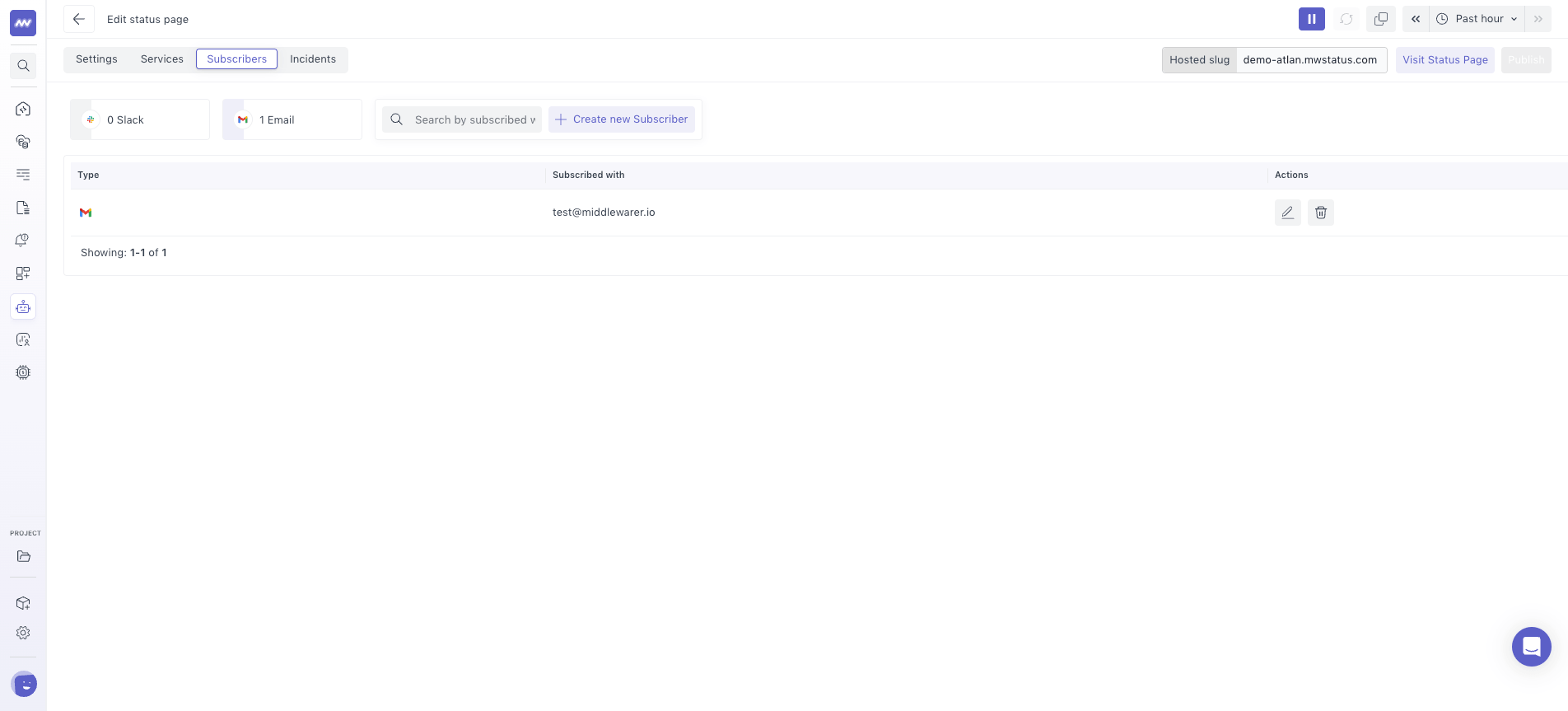Open the Past hour time range dropdown

tap(1477, 19)
